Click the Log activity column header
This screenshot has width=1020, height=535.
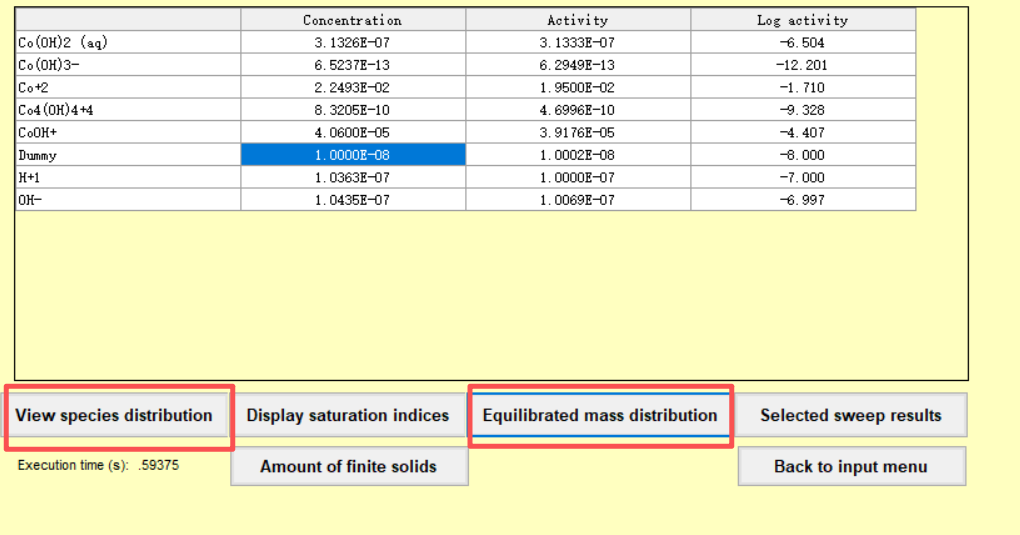click(x=802, y=20)
